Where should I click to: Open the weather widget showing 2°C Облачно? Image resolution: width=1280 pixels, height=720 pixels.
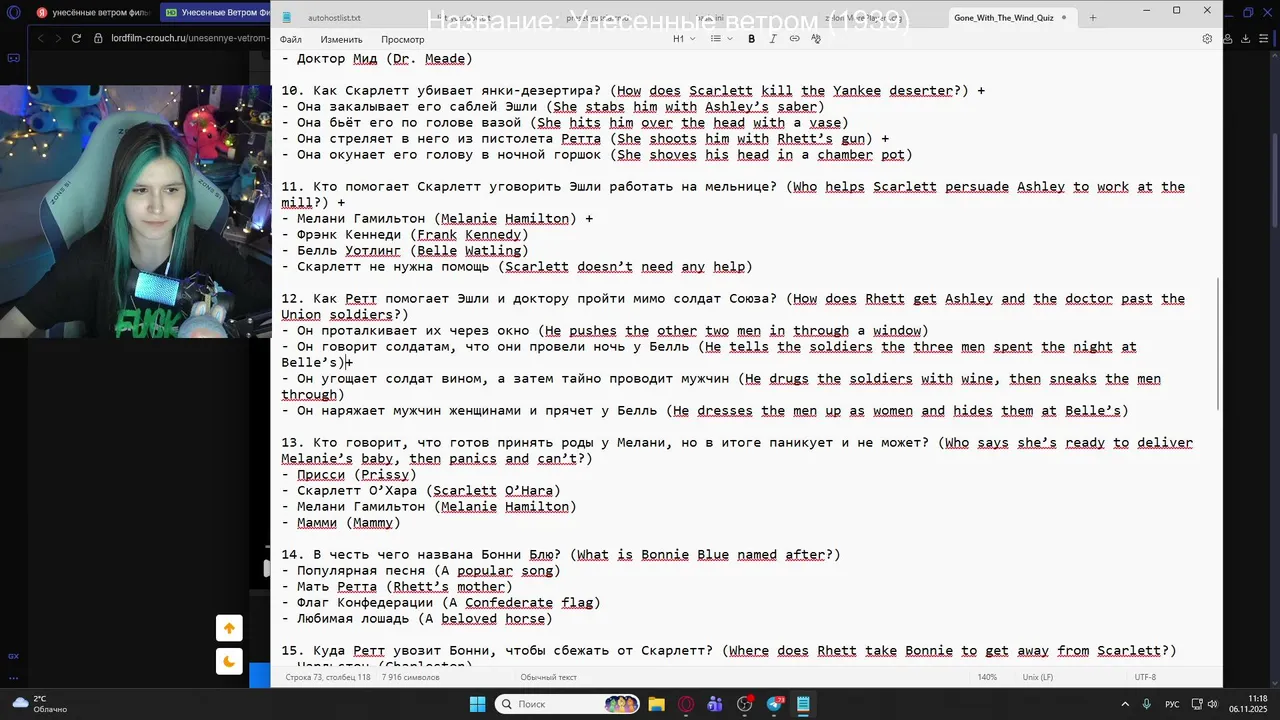40,704
